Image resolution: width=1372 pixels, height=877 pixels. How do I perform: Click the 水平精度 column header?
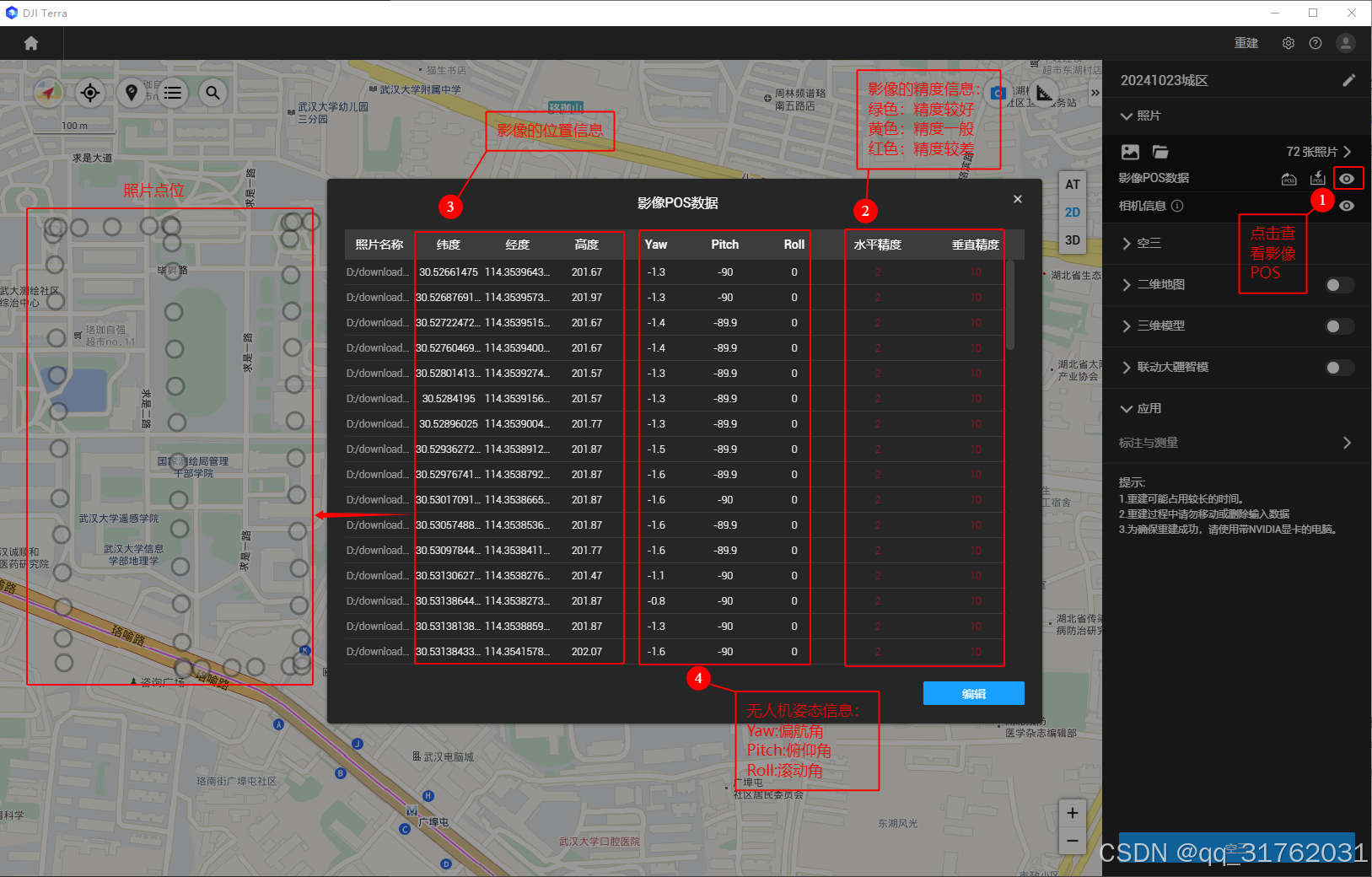tap(878, 245)
